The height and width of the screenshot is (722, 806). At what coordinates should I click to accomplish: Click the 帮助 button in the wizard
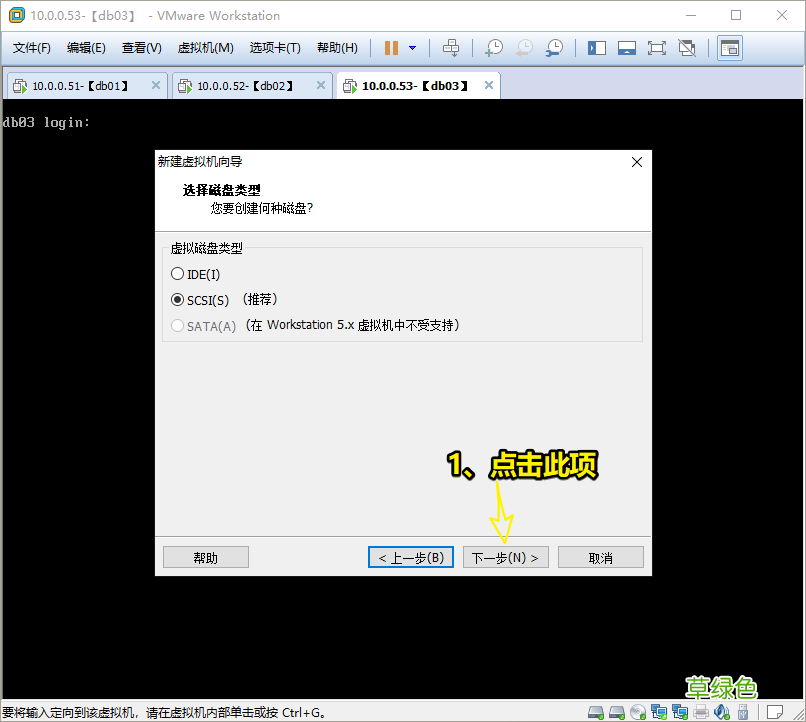click(206, 558)
